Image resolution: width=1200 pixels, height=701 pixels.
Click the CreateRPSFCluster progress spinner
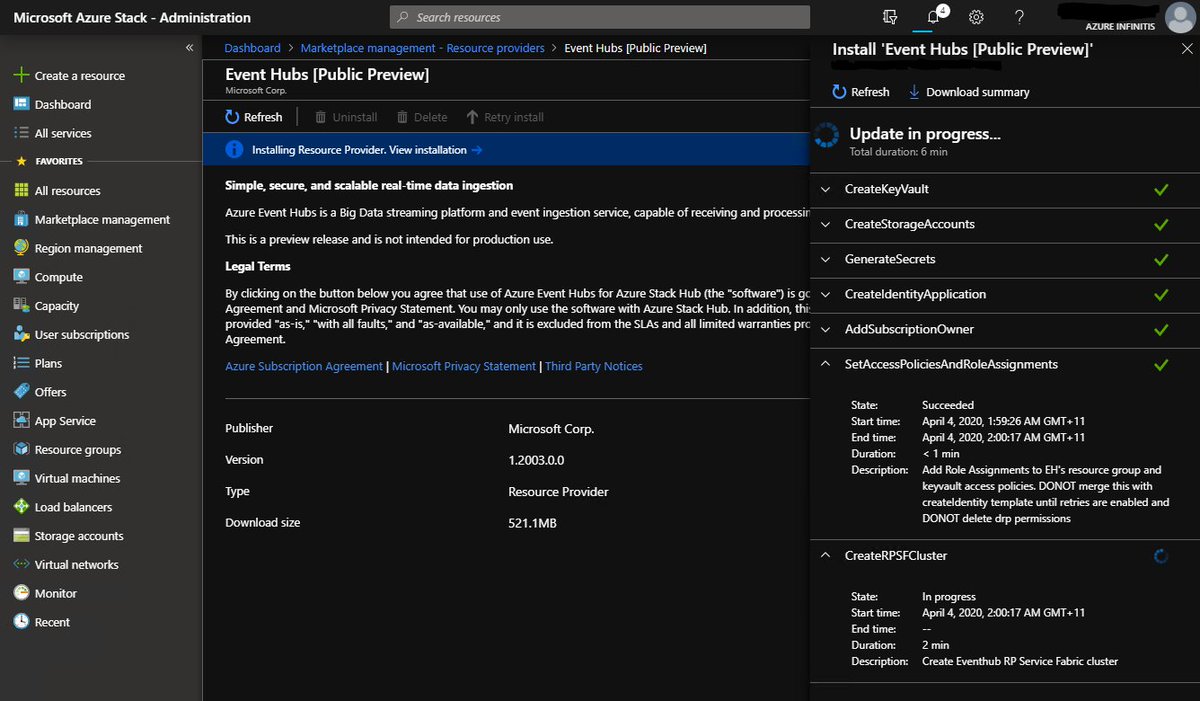[1161, 556]
